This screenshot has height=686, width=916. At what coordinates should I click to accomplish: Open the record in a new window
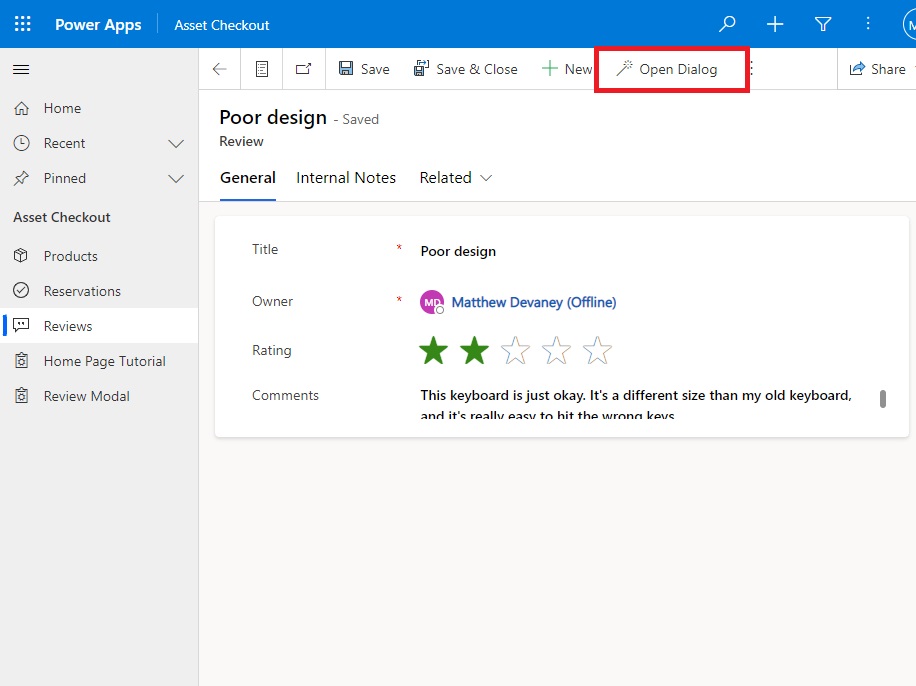303,68
